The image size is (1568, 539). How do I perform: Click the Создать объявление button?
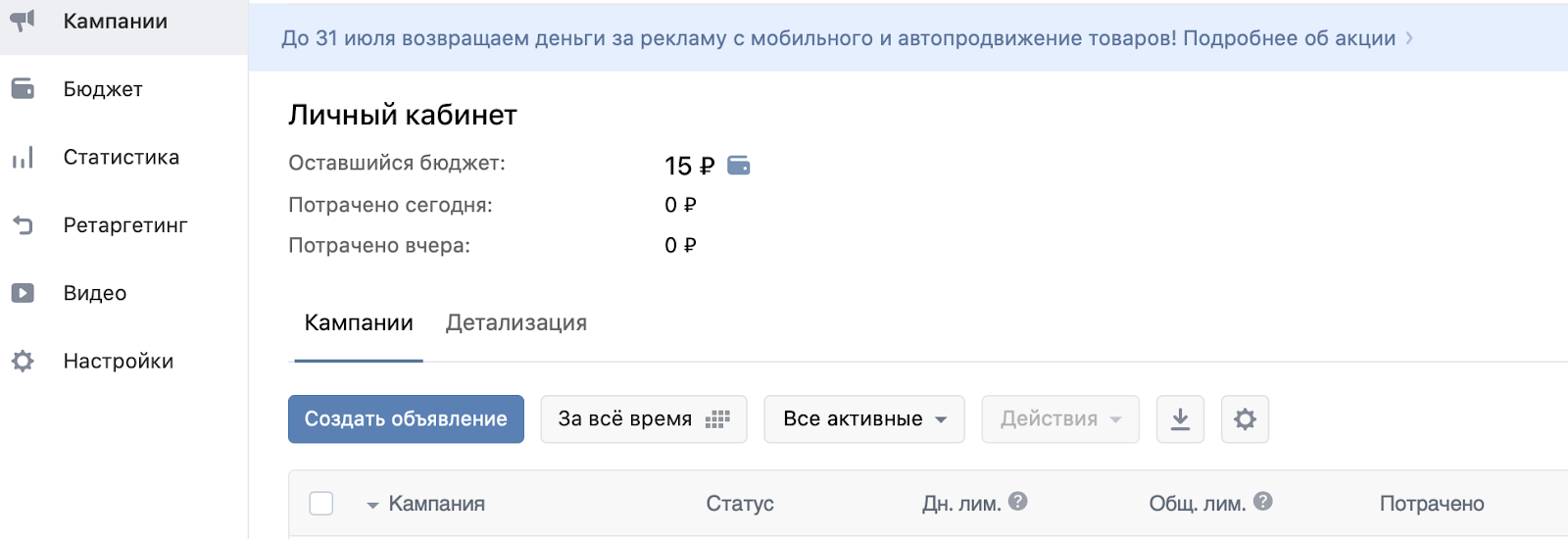coord(406,419)
